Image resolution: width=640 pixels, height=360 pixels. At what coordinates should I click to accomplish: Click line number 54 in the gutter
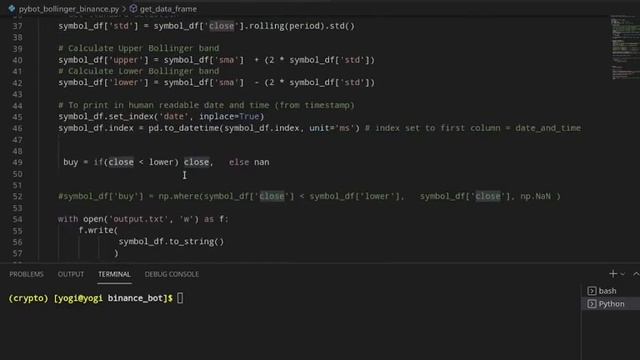pyautogui.click(x=18, y=219)
